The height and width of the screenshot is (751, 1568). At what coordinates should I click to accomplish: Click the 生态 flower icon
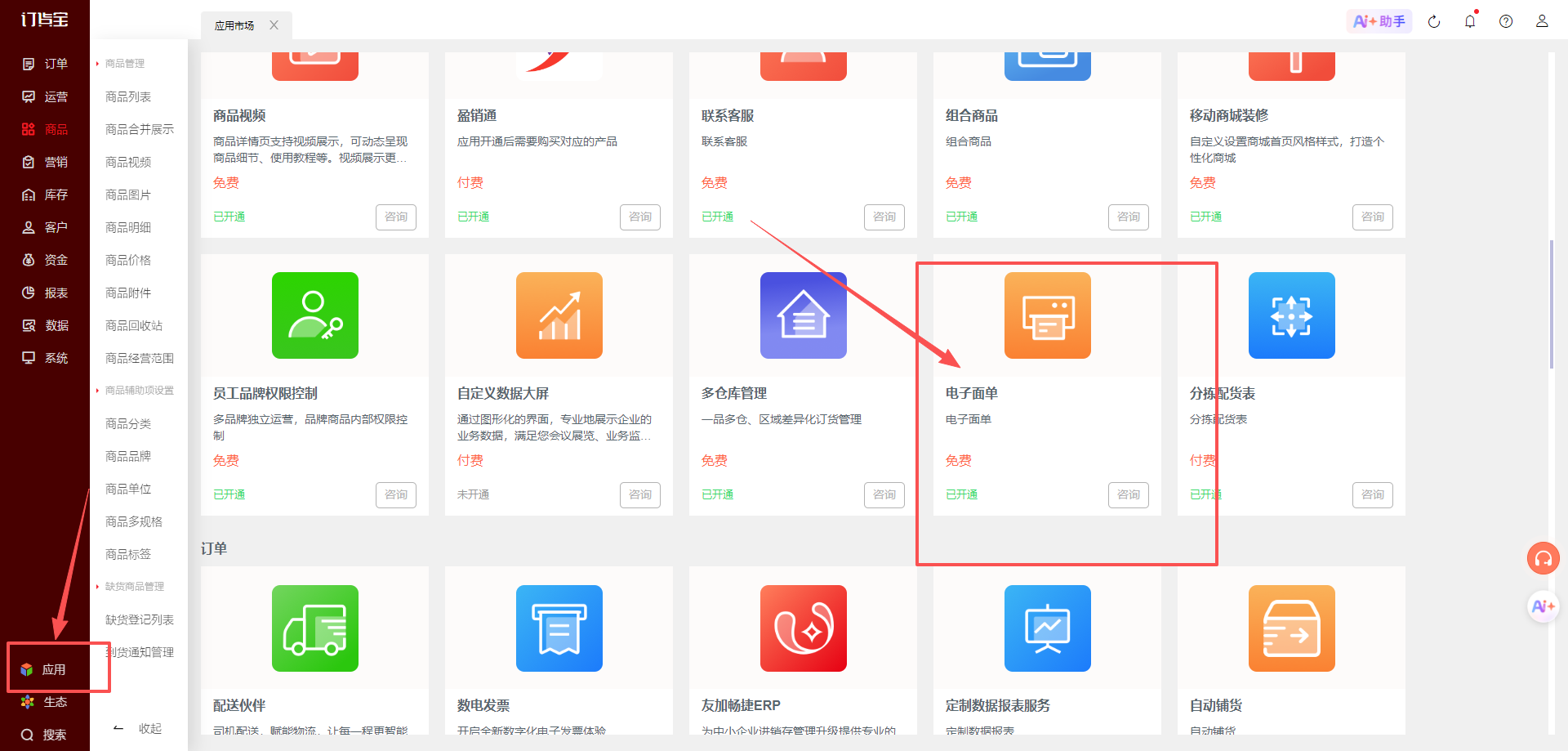pyautogui.click(x=28, y=702)
